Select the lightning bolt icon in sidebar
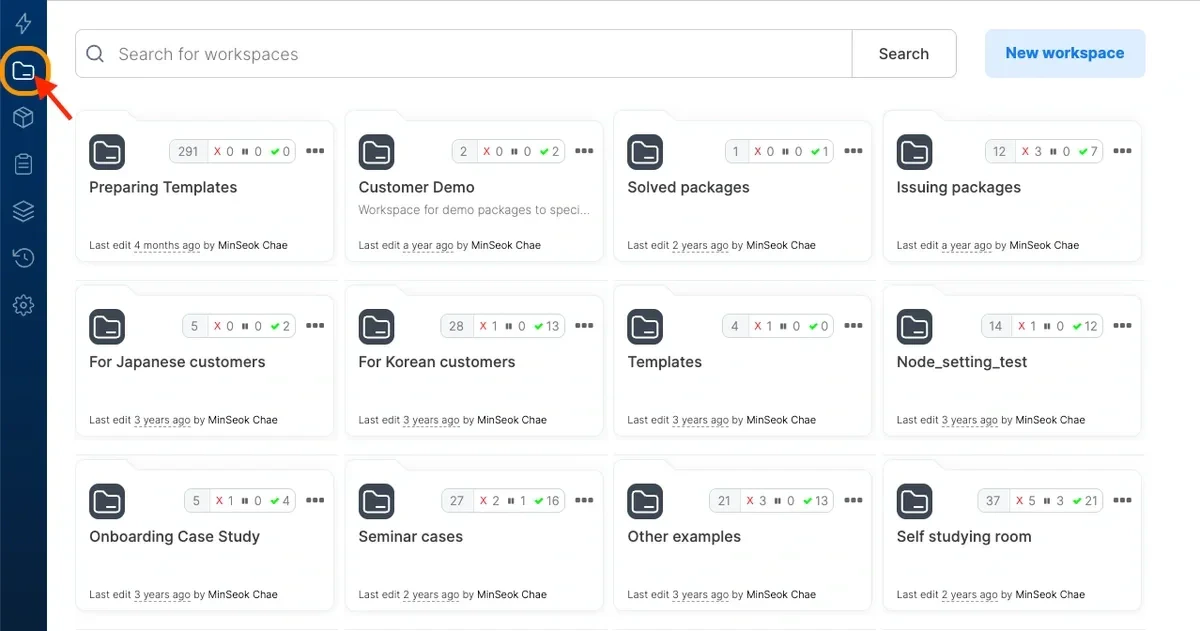This screenshot has height=631, width=1200. tap(24, 22)
